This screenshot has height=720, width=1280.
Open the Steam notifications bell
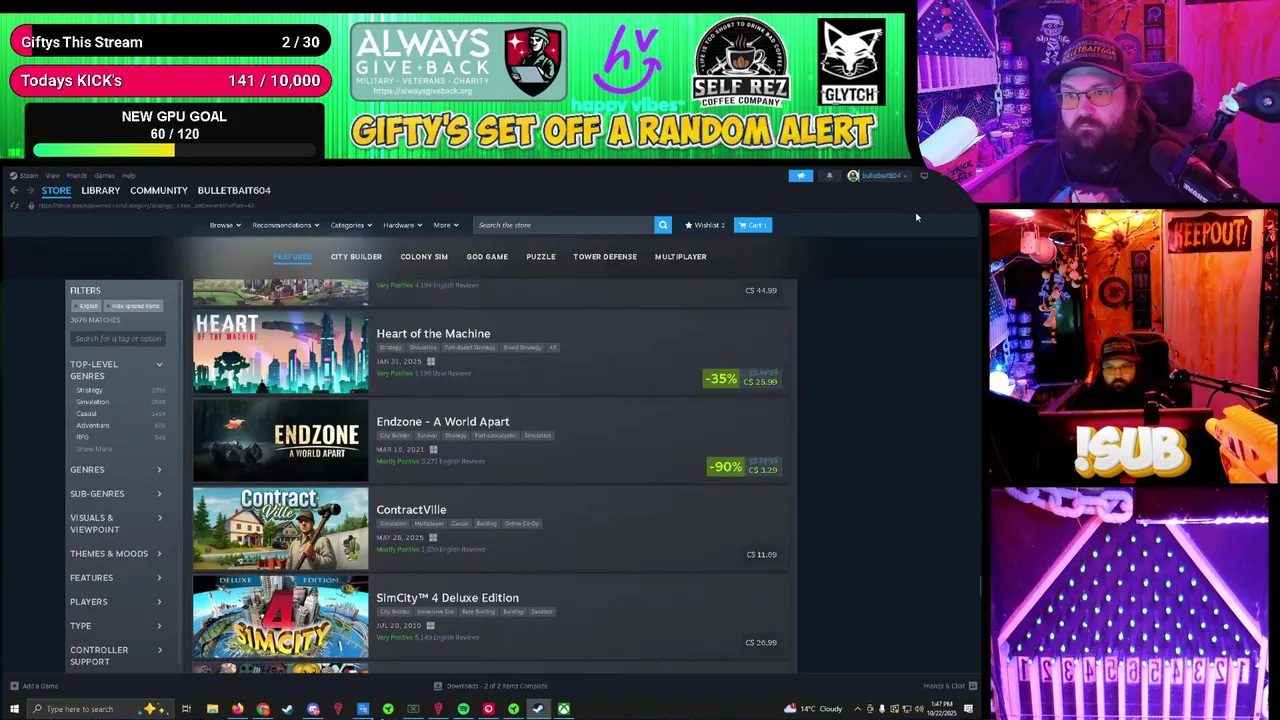coord(829,176)
